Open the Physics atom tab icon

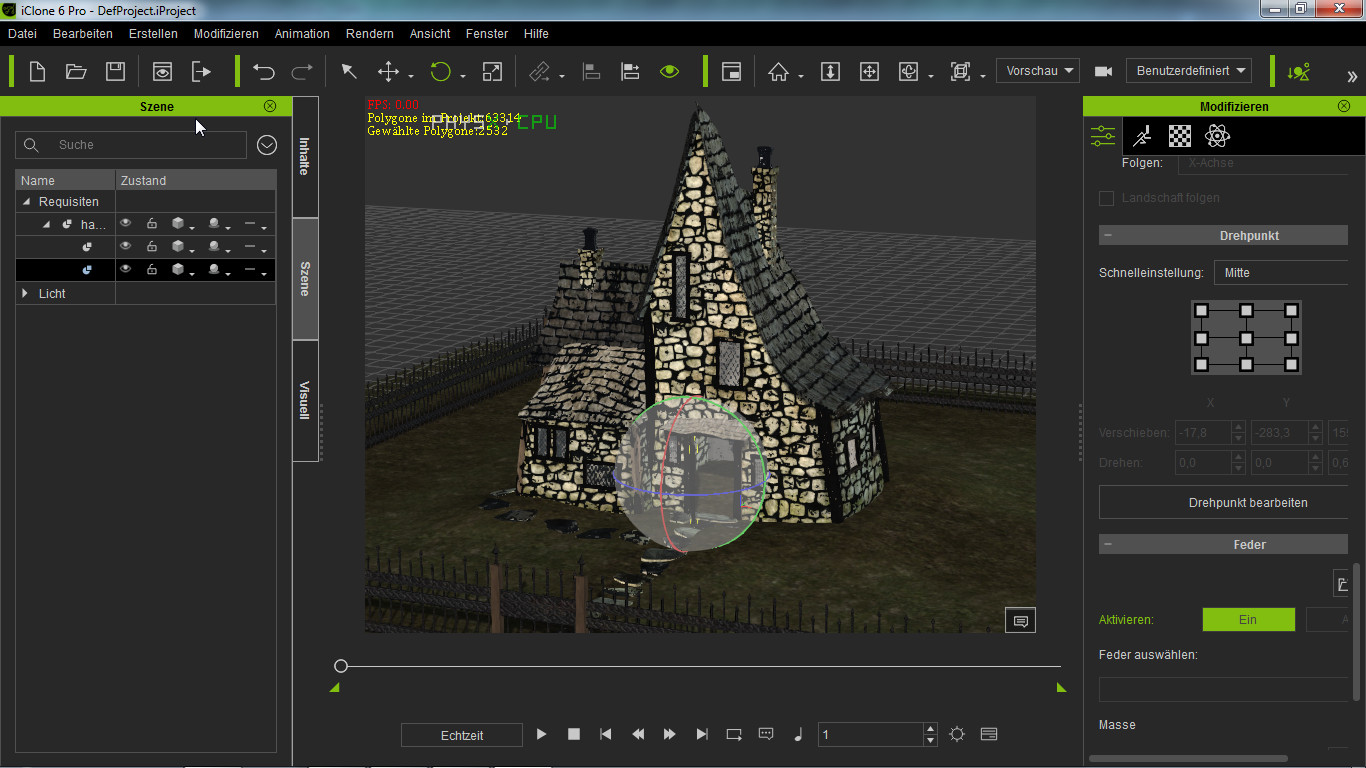pyautogui.click(x=1217, y=136)
